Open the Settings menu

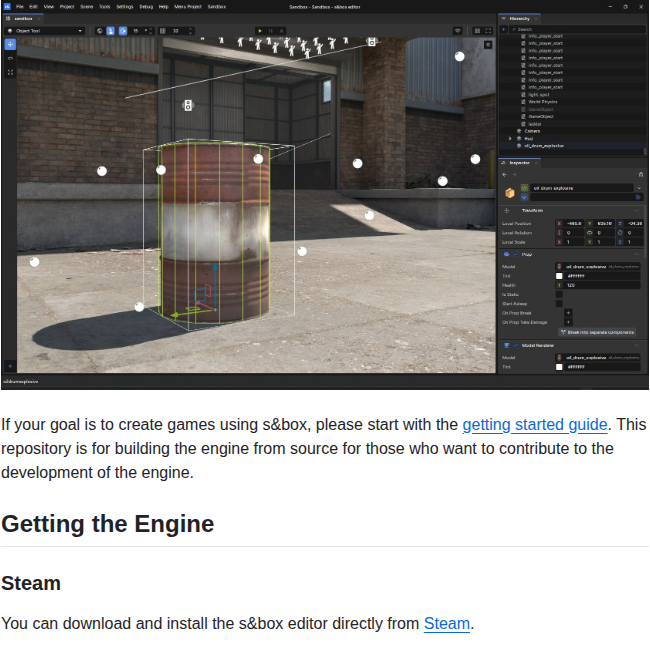[x=124, y=7]
